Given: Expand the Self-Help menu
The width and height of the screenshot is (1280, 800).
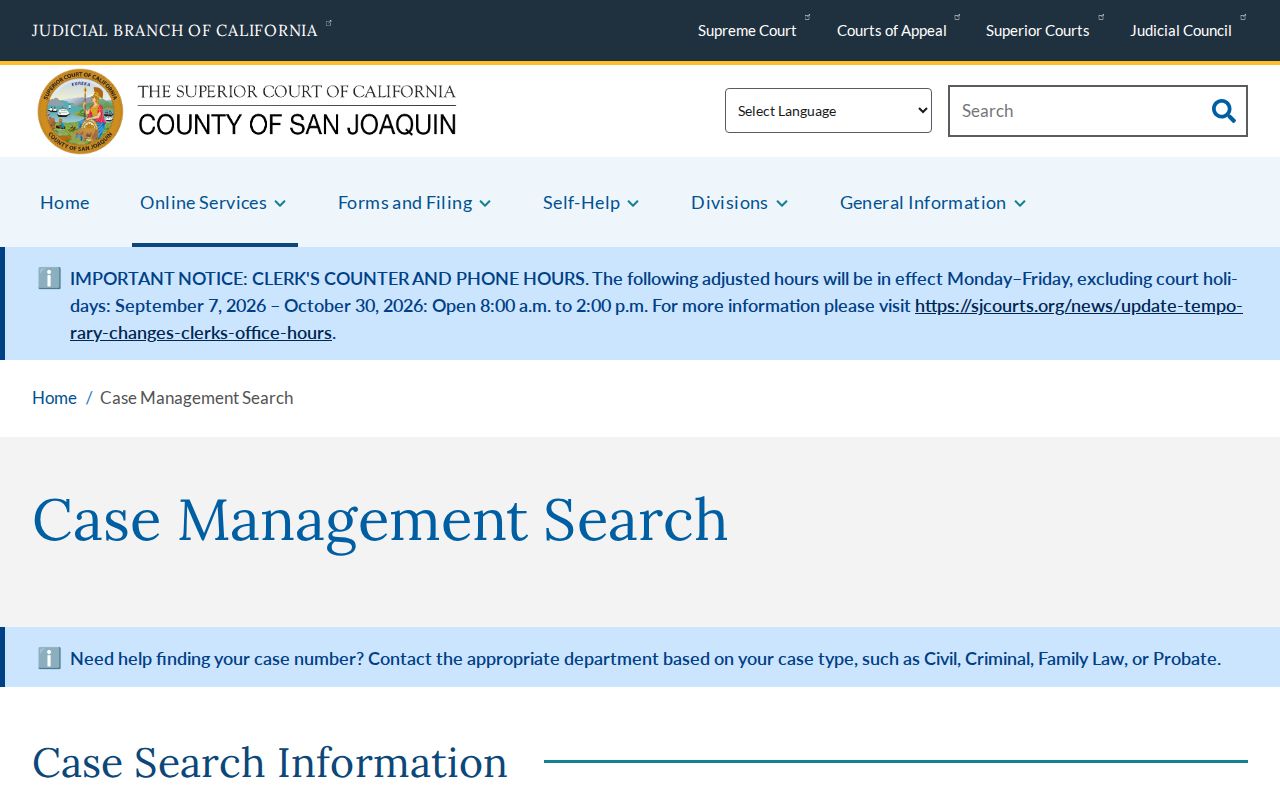Looking at the screenshot, I should (x=591, y=202).
